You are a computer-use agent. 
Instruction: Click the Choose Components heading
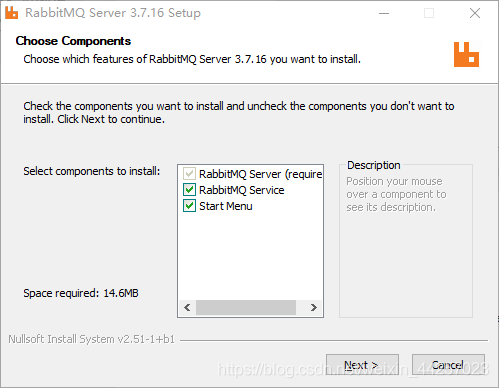(73, 41)
